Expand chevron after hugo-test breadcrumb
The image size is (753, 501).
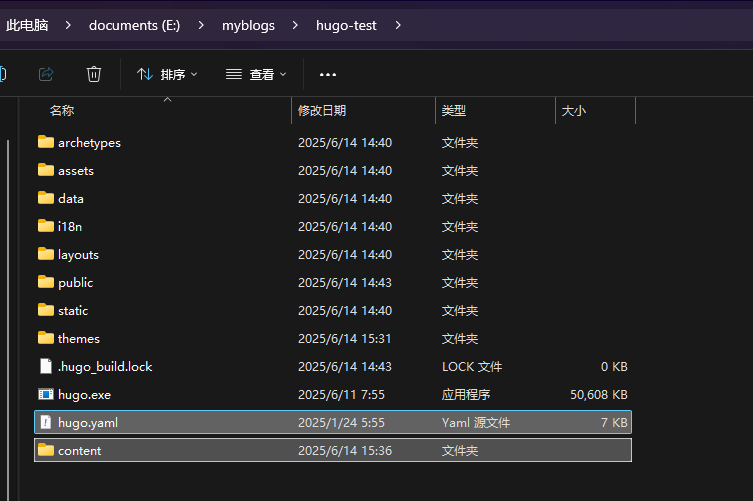(398, 25)
